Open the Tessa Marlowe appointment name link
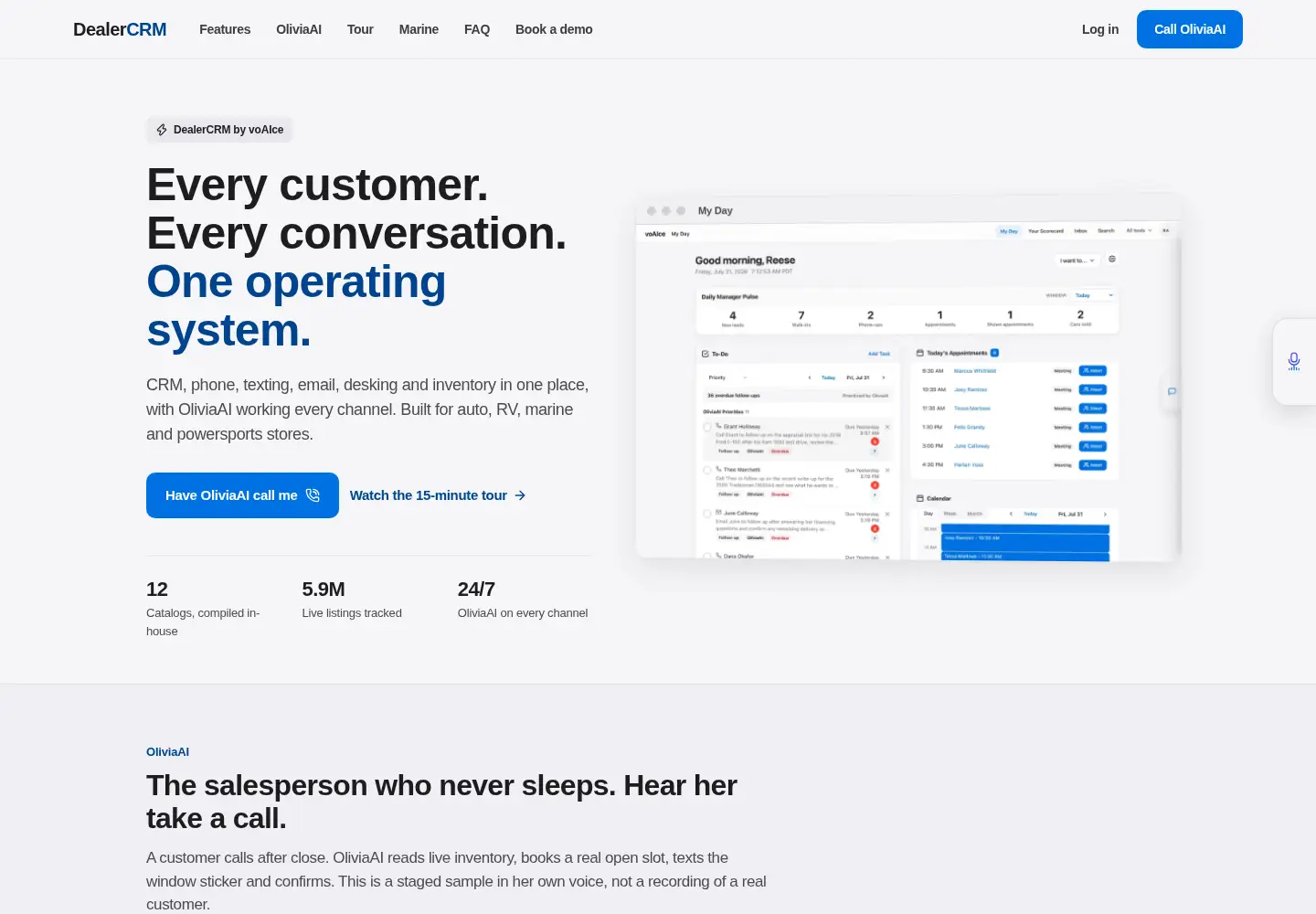The image size is (1316, 914). (971, 409)
